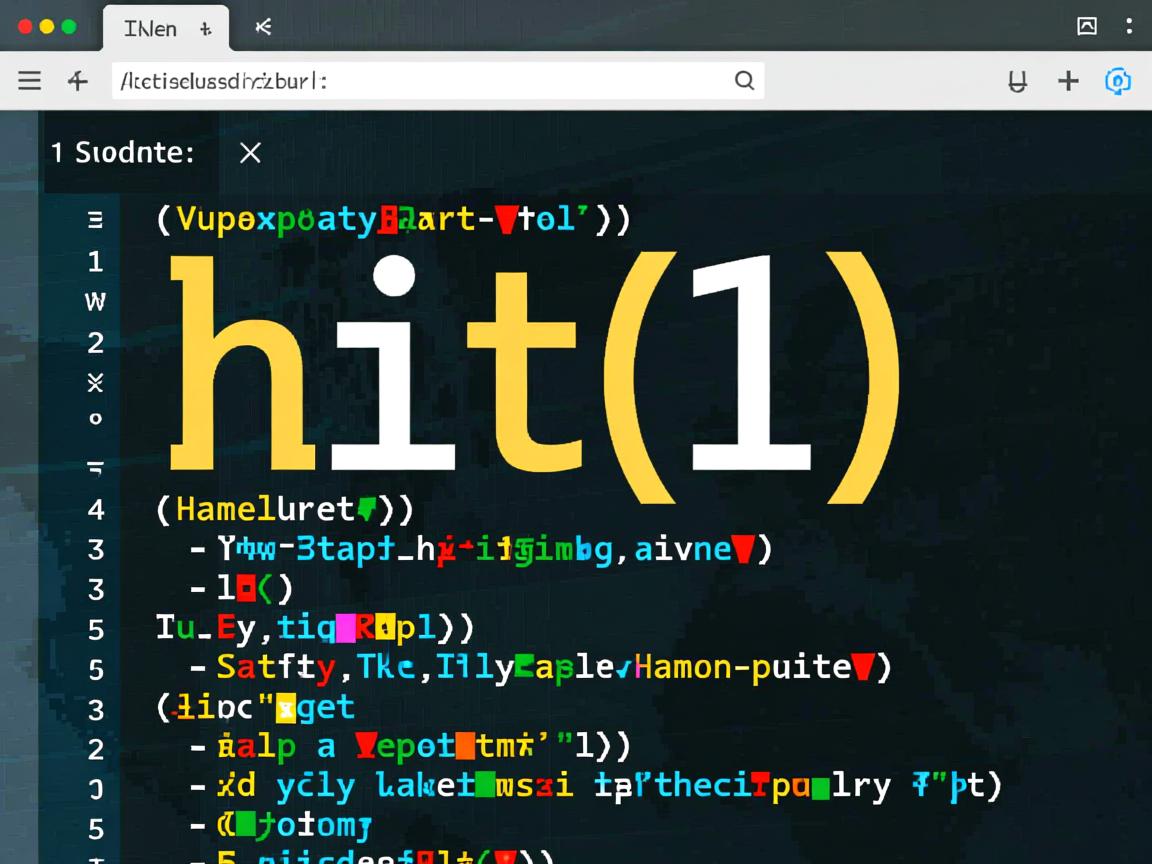Open the hamburger menu in the toolbar
This screenshot has height=864, width=1152.
[30, 81]
